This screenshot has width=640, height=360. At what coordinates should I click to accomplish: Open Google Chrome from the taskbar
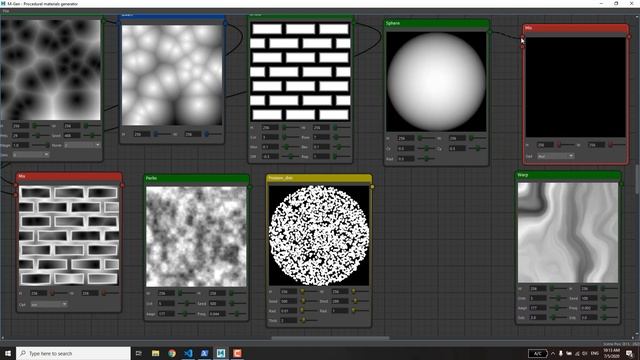pyautogui.click(x=172, y=353)
